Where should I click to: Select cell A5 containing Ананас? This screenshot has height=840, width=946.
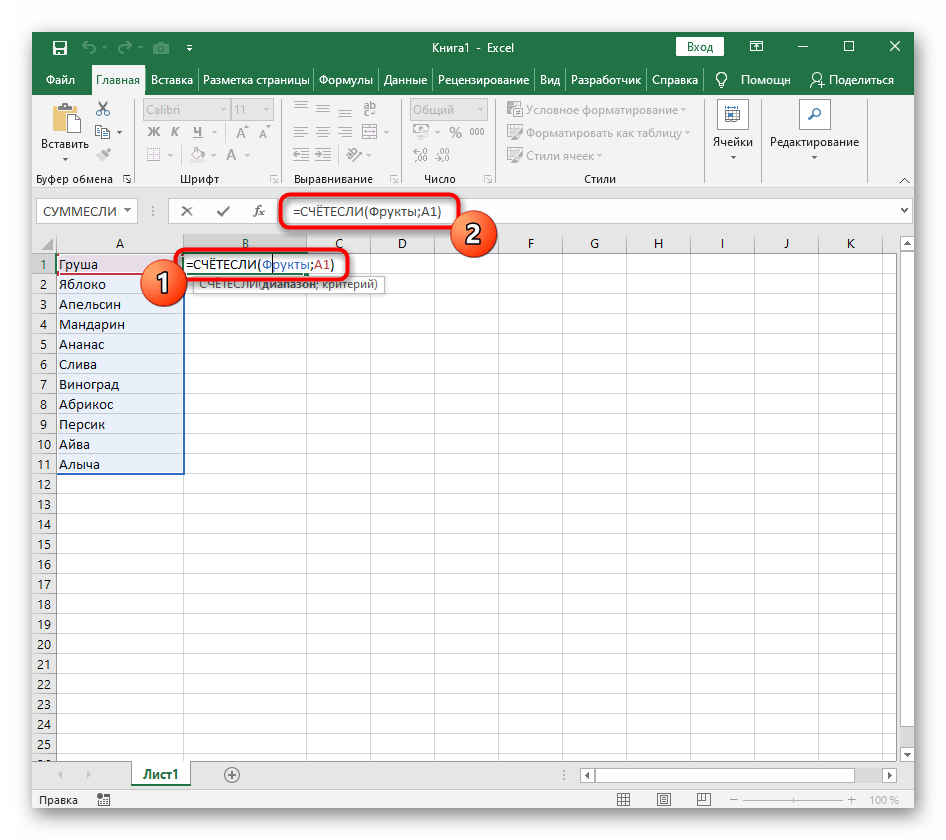119,344
